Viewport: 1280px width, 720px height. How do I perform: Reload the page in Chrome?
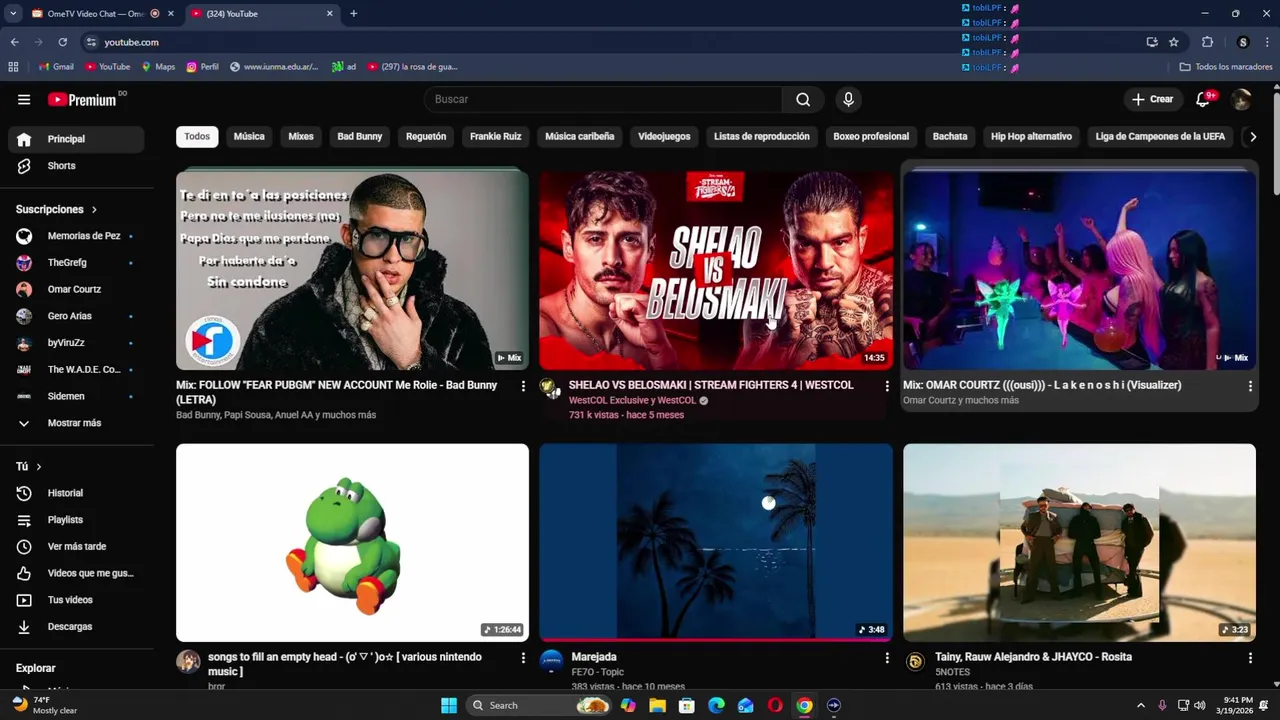(62, 42)
